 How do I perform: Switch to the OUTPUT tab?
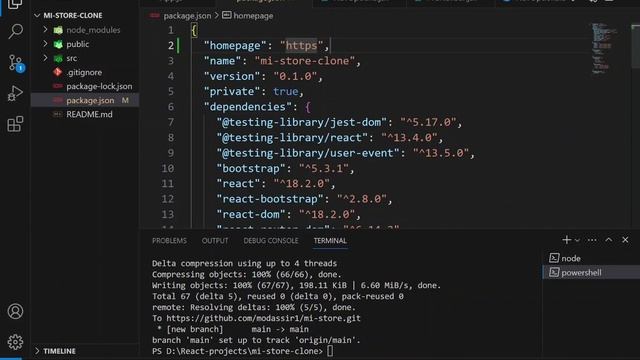(215, 241)
